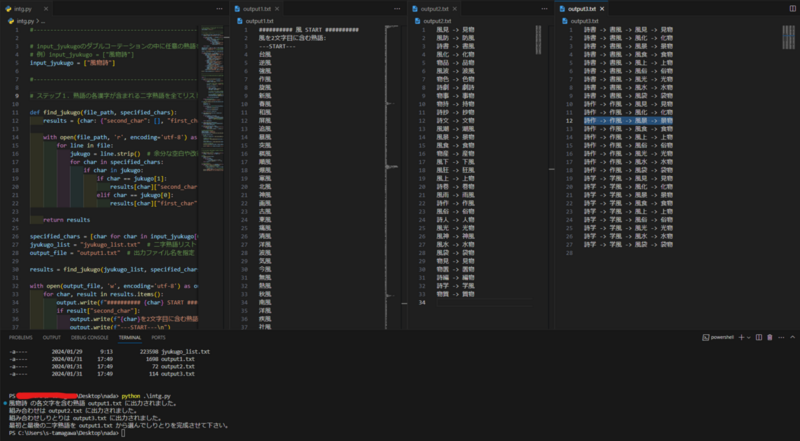Image resolution: width=800 pixels, height=441 pixels.
Task: Open More Actions for the output1.txt editor group
Action: click(397, 9)
